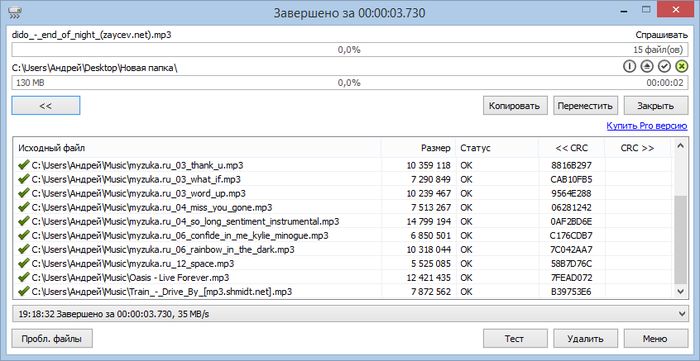Click size value 7 872 562

tap(431, 292)
